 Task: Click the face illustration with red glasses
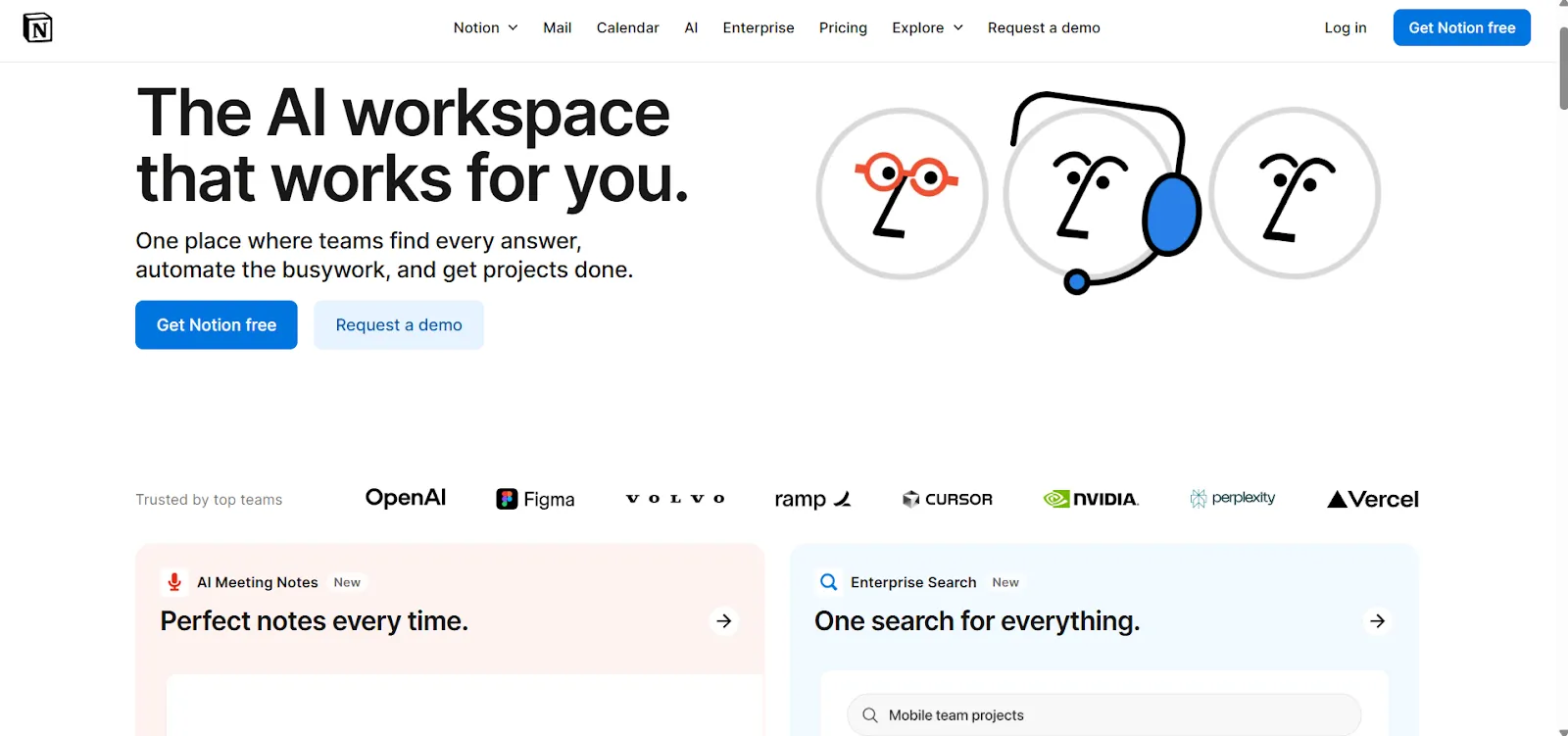tap(902, 193)
